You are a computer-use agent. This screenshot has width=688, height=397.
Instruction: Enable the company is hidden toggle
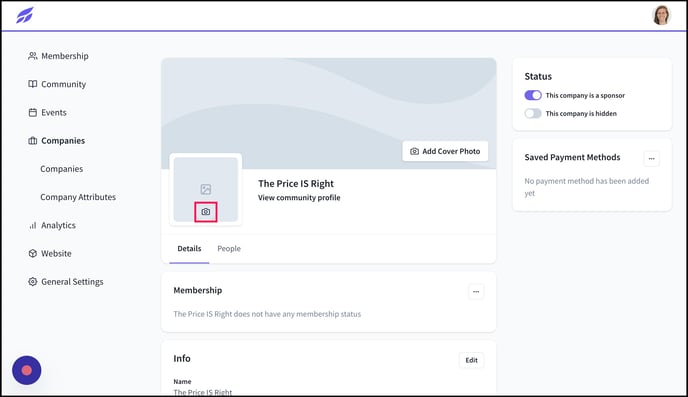(533, 114)
